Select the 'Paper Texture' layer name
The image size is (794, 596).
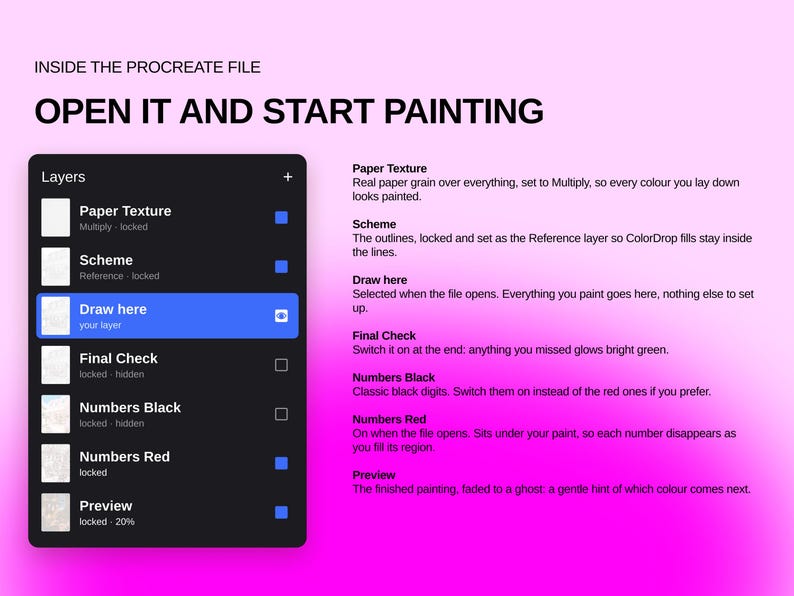pos(125,211)
